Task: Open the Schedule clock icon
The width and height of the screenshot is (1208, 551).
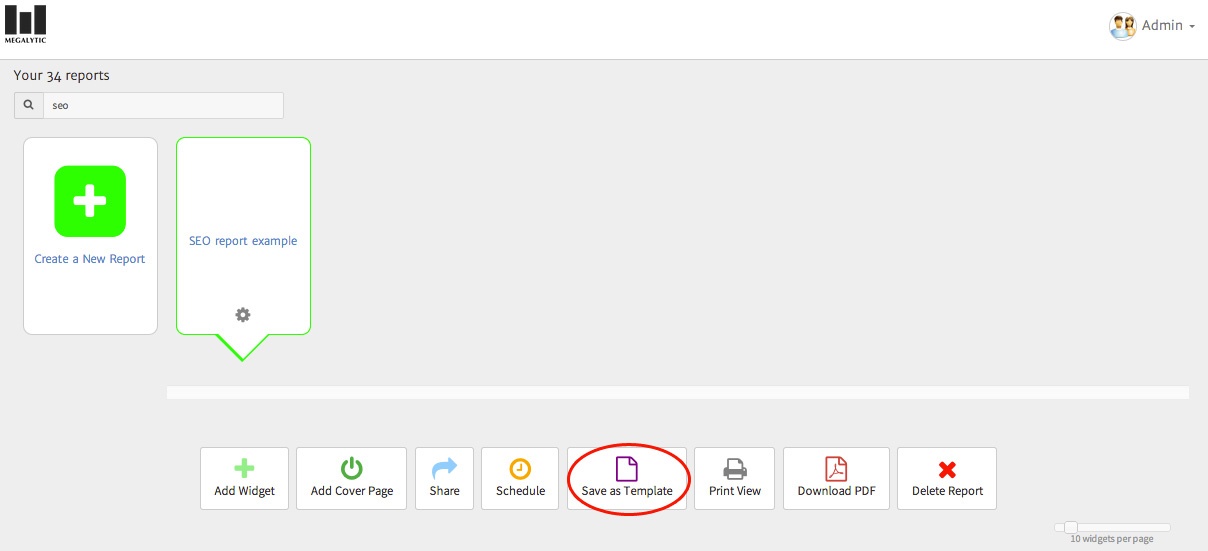Action: pos(520,468)
